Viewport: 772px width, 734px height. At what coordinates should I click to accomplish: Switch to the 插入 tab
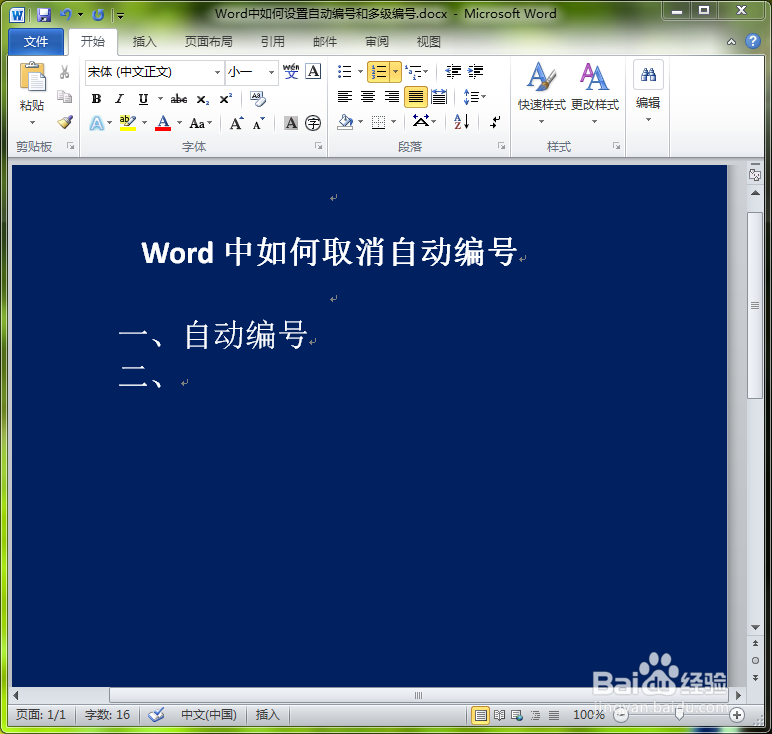[144, 42]
